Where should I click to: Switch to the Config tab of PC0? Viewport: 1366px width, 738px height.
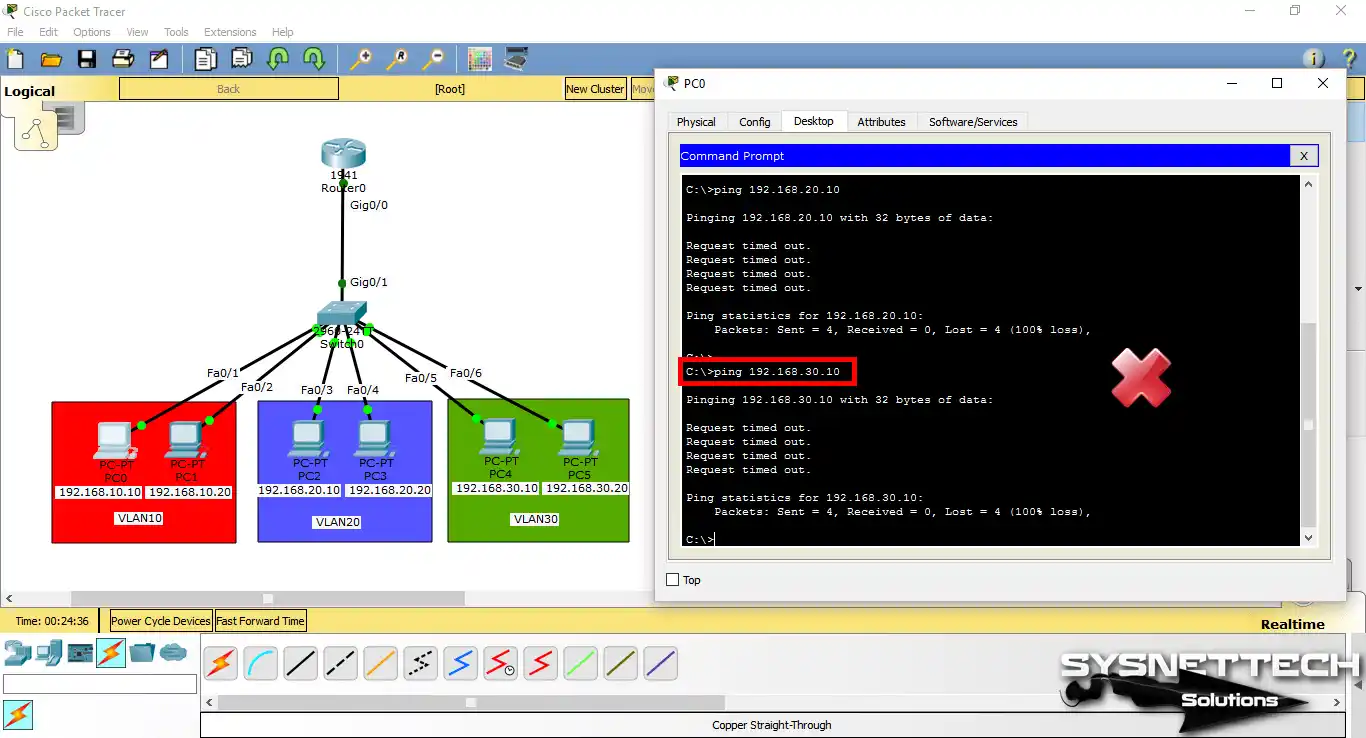pyautogui.click(x=754, y=121)
